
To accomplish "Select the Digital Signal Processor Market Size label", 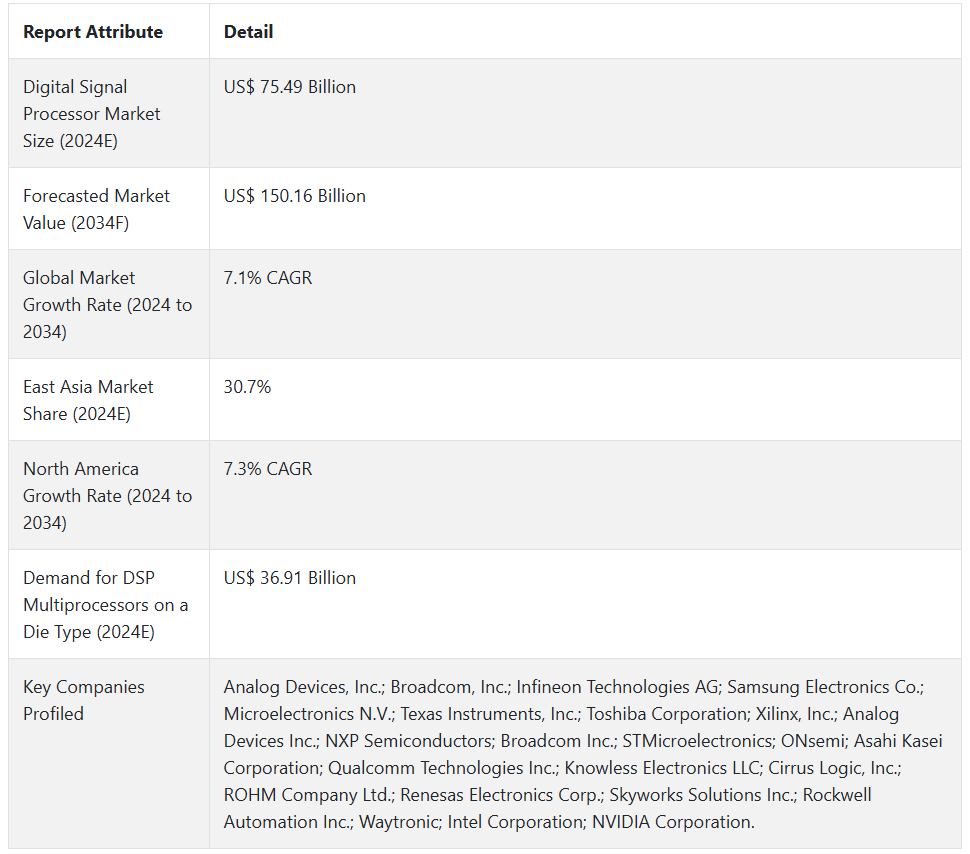I will [91, 114].
